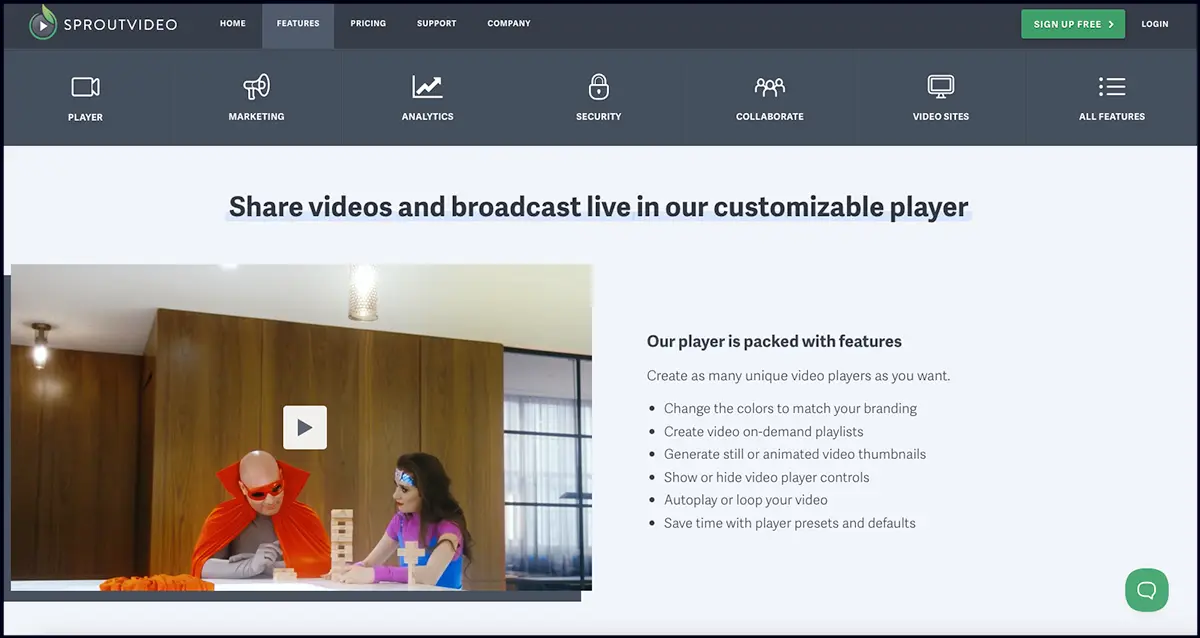Click the Company menu item
The image size is (1200, 638).
pos(509,24)
